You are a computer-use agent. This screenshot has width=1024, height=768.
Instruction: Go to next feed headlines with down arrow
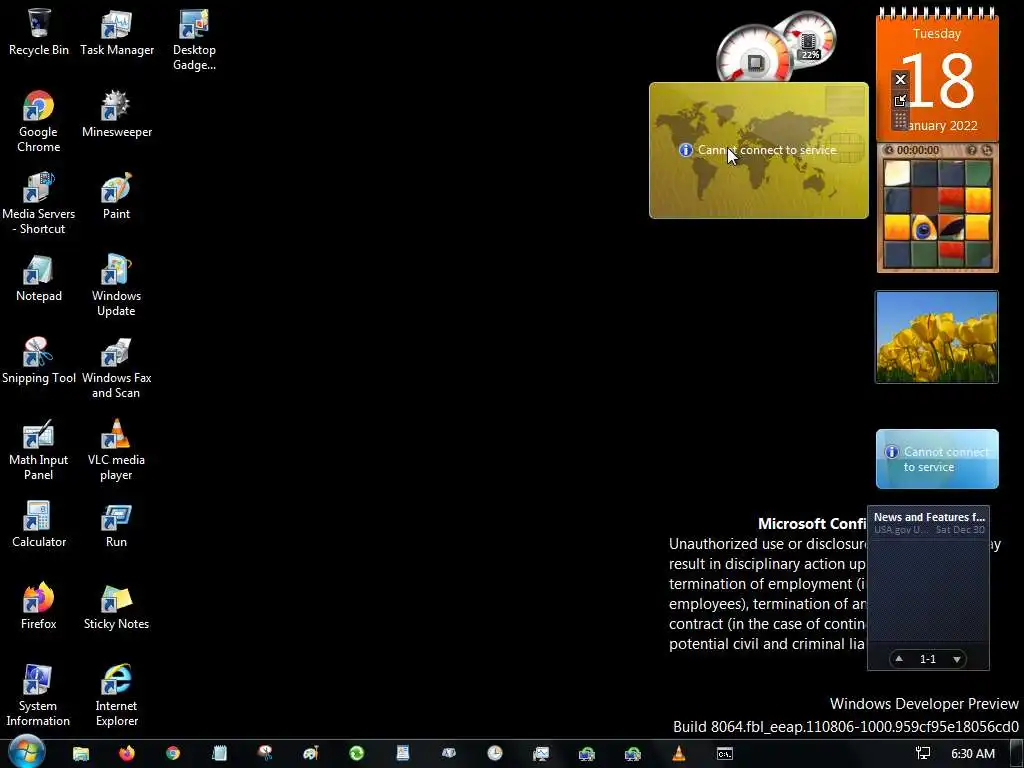tap(957, 660)
